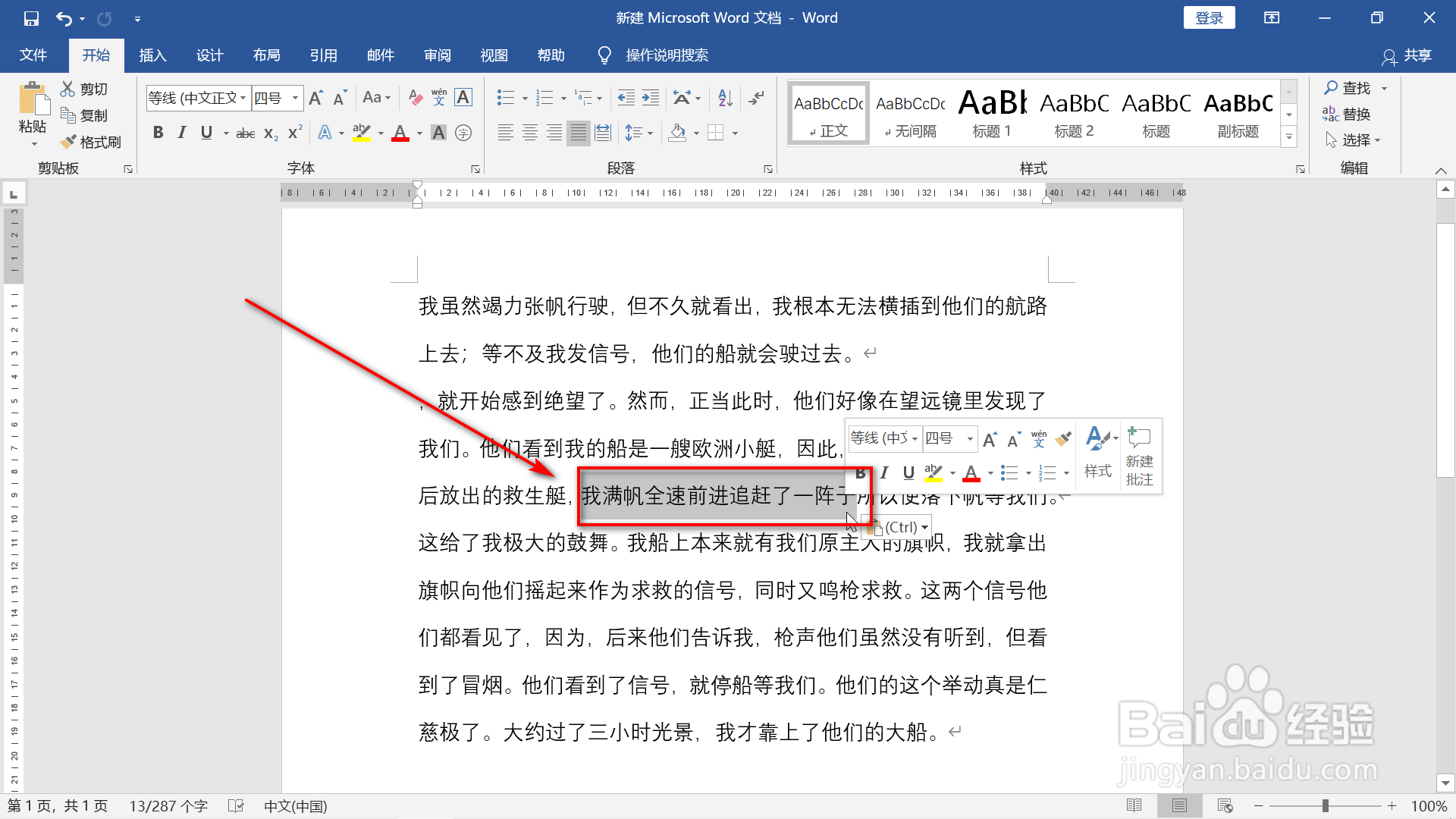Open the font size dropdown
1456x819 pixels.
(x=295, y=98)
